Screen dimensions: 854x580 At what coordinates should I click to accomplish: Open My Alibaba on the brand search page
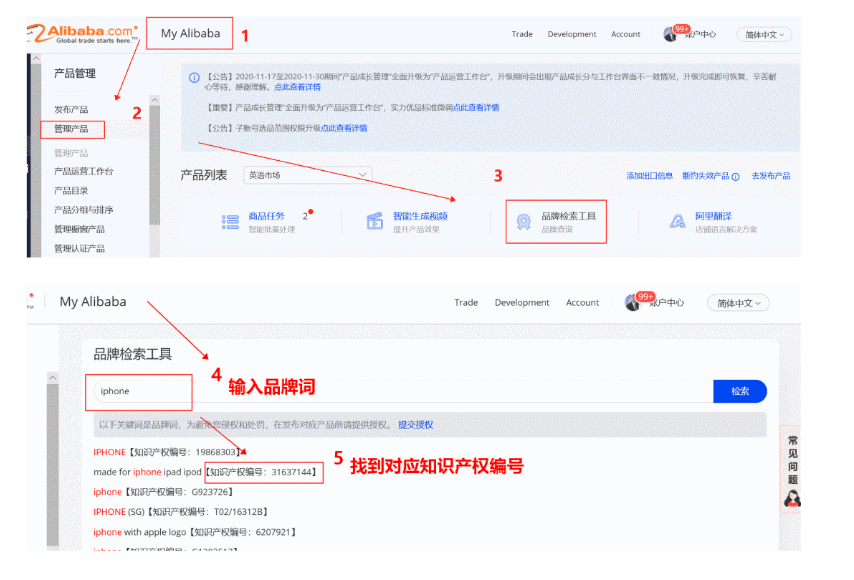[x=93, y=301]
